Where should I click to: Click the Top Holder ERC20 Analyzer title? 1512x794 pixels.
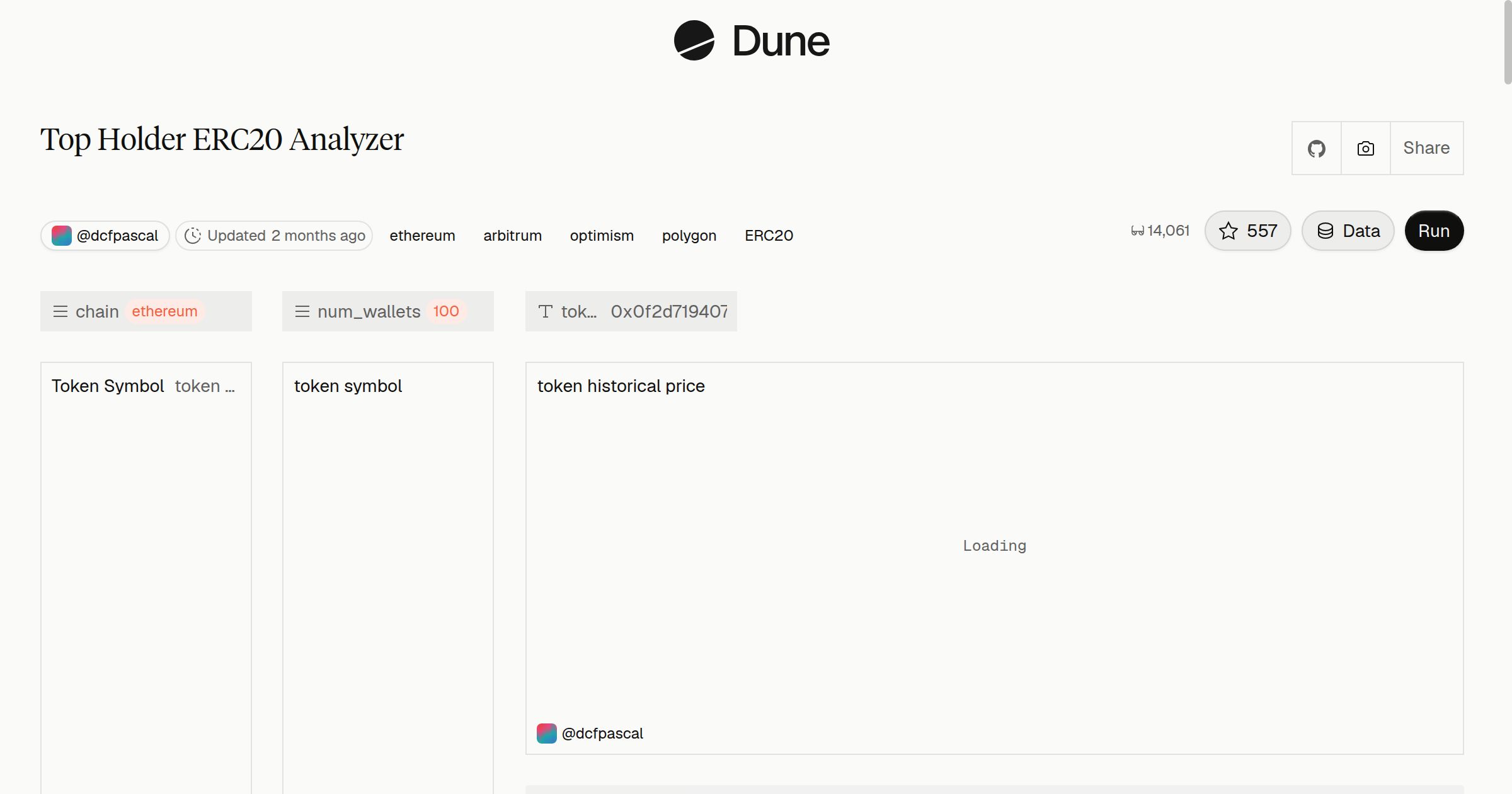(222, 139)
